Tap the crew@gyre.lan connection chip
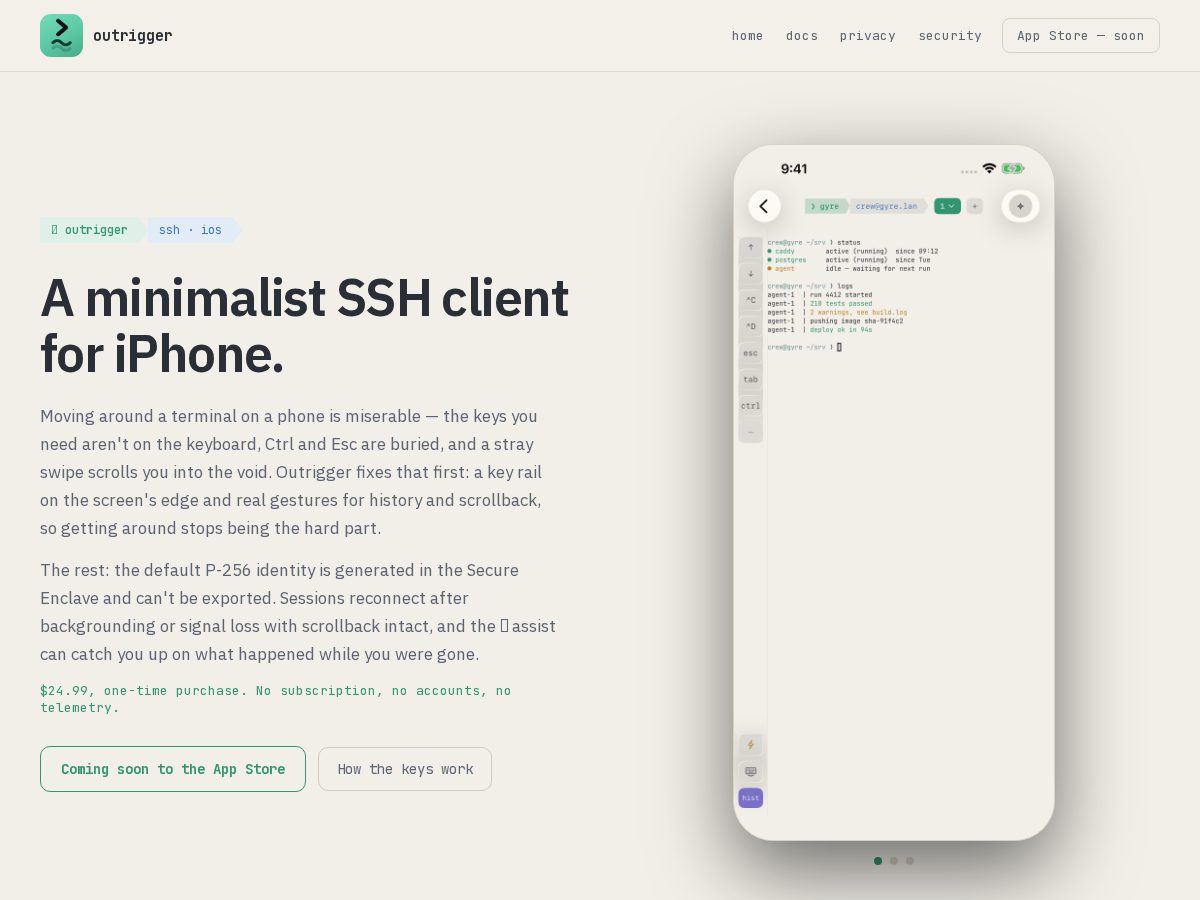The height and width of the screenshot is (900, 1200). tap(887, 206)
